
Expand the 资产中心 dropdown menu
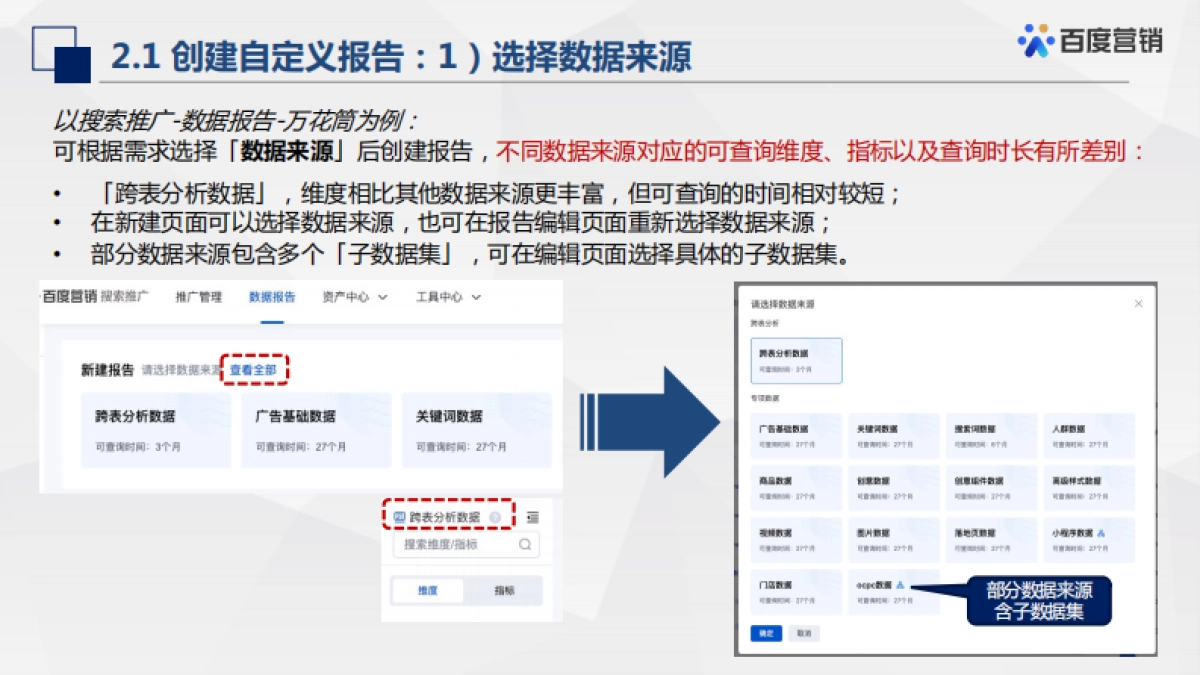[x=354, y=297]
